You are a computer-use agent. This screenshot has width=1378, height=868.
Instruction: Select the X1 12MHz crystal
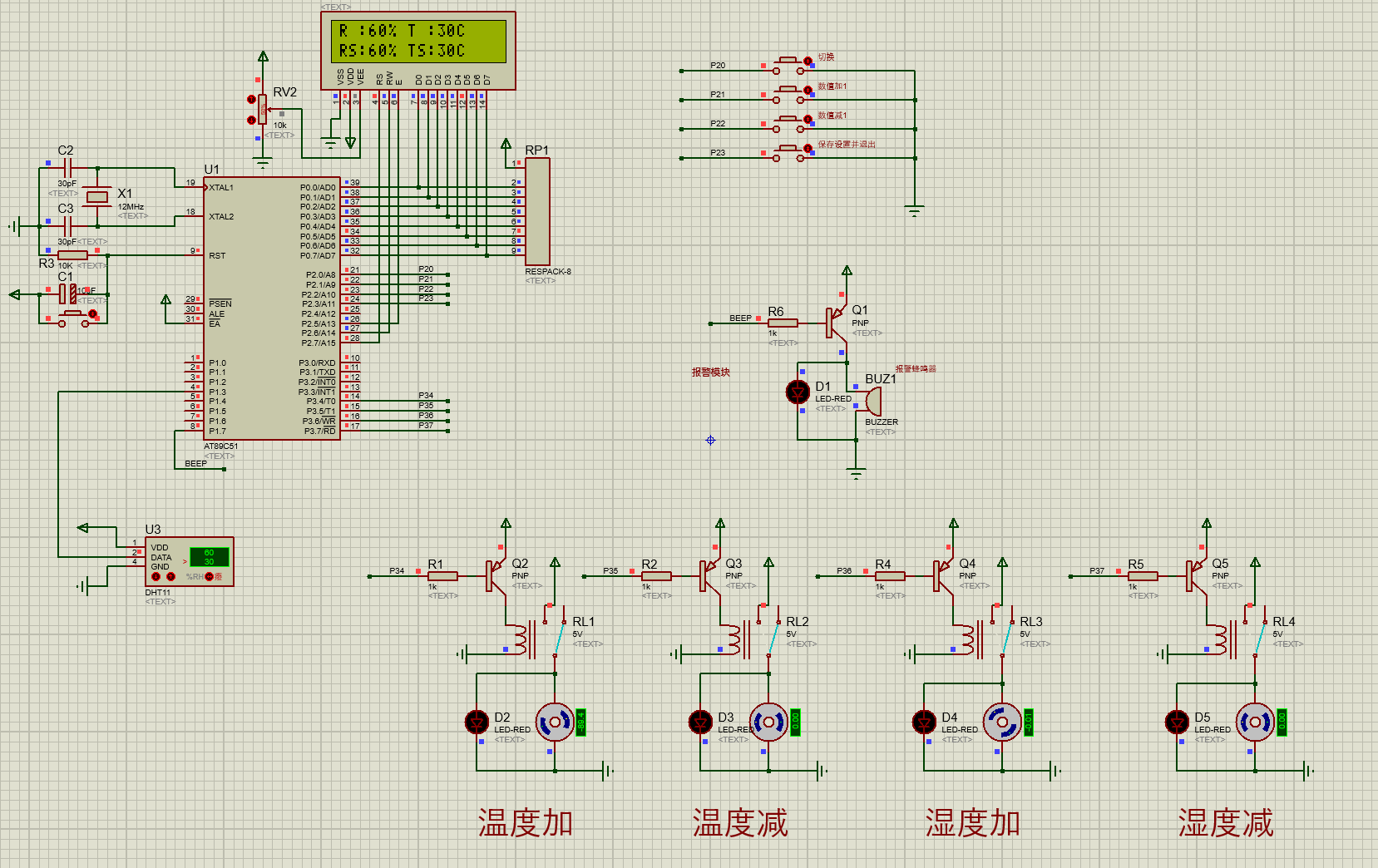coord(98,197)
